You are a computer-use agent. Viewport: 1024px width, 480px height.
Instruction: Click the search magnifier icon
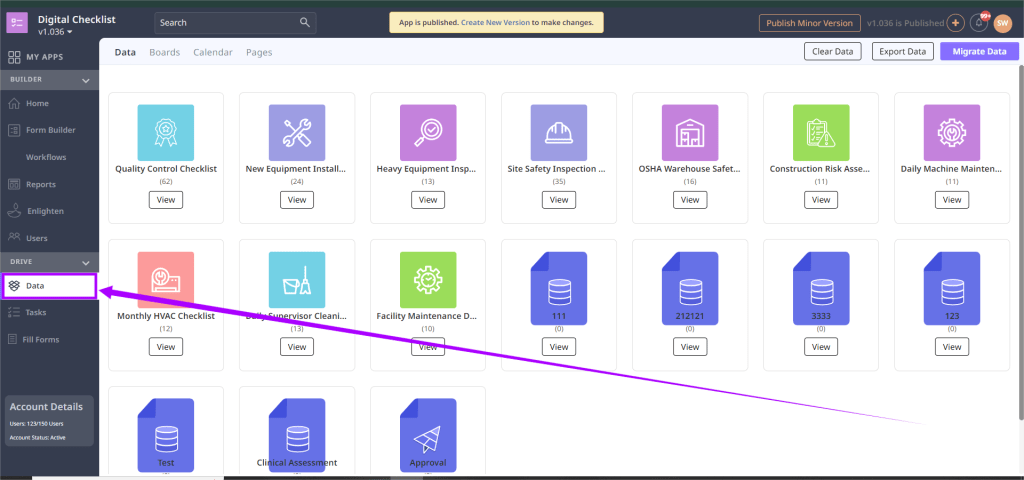305,22
